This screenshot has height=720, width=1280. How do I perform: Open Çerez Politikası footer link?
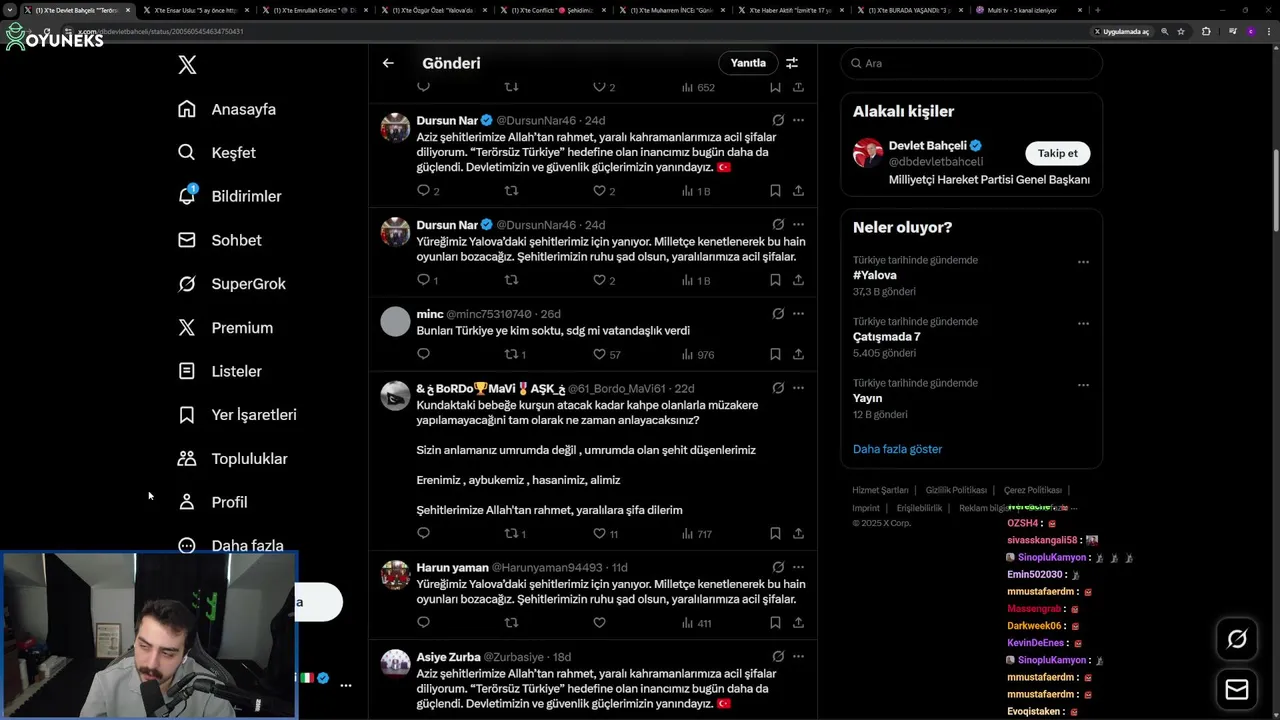coord(1033,490)
